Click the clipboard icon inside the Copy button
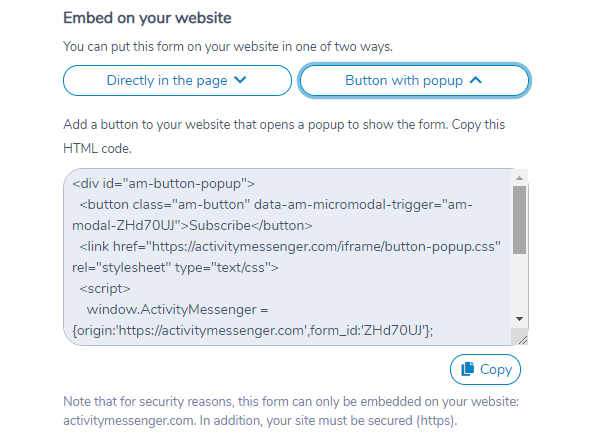 [468, 369]
